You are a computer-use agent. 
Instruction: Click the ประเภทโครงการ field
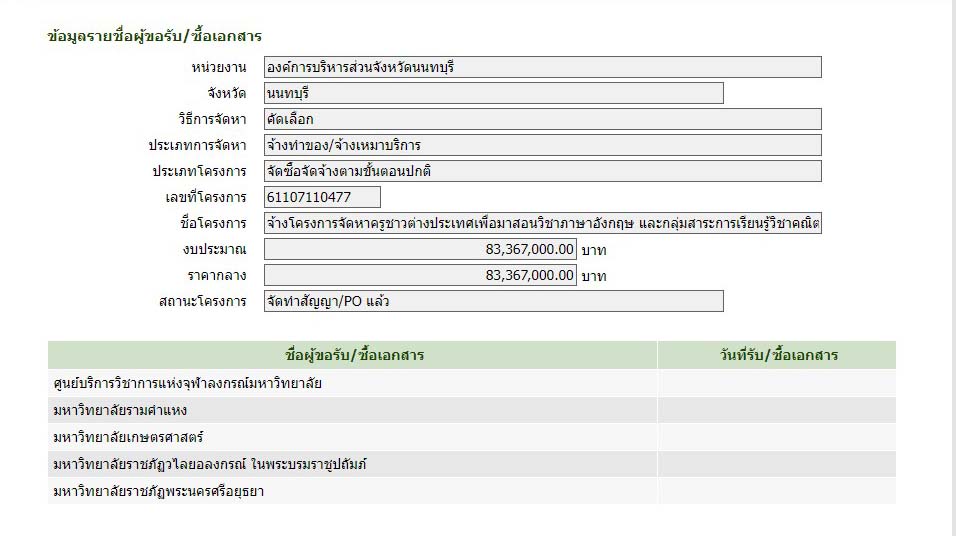pyautogui.click(x=542, y=171)
